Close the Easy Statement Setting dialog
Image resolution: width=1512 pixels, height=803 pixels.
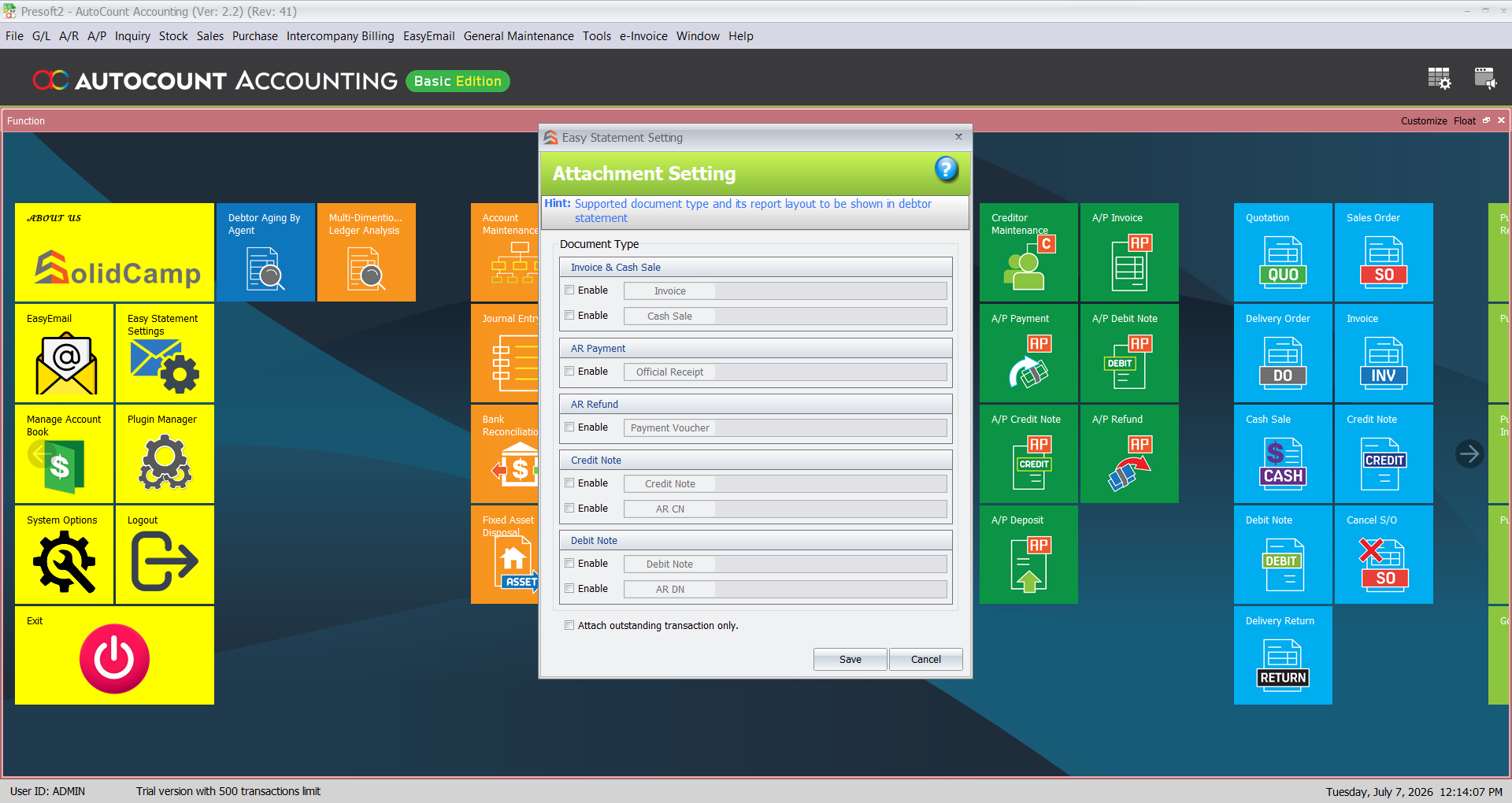coord(958,137)
